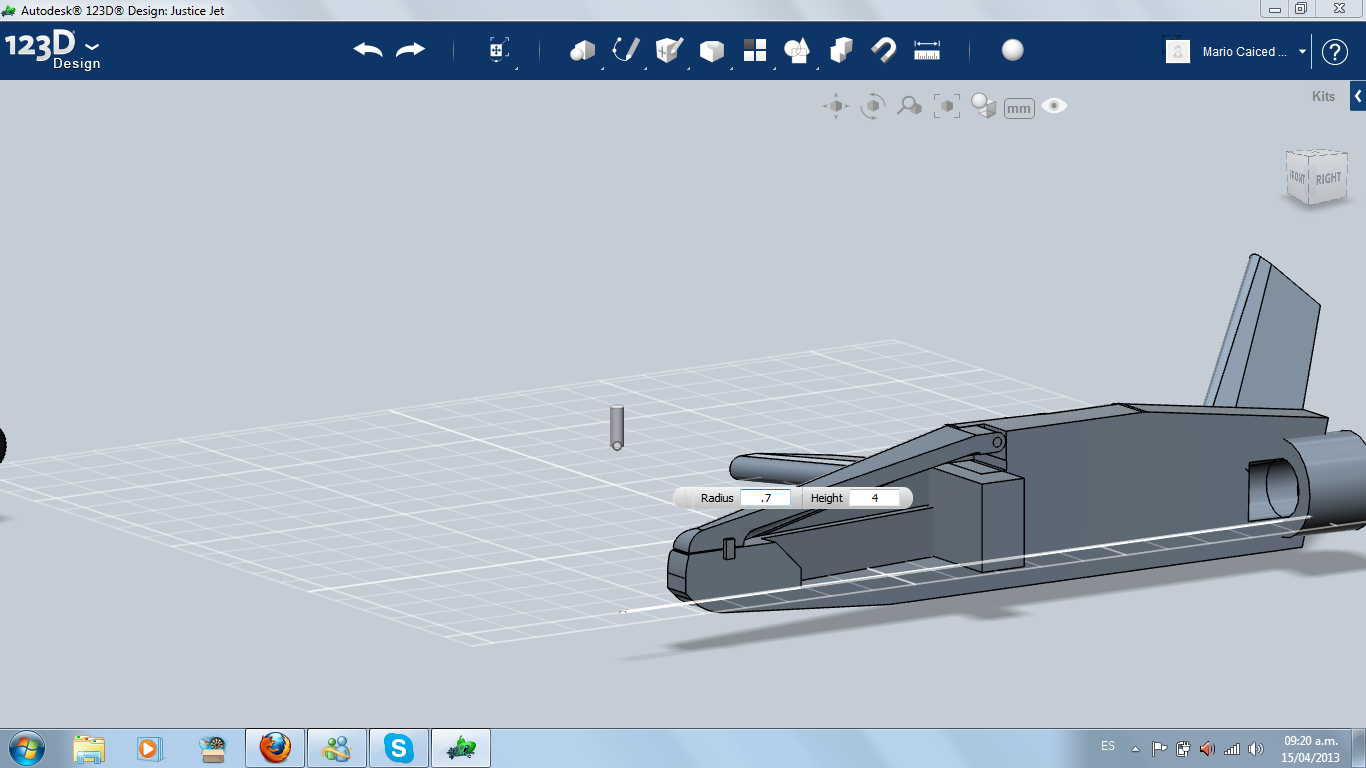Click the ES language indicator
The image size is (1366, 768).
(1108, 746)
